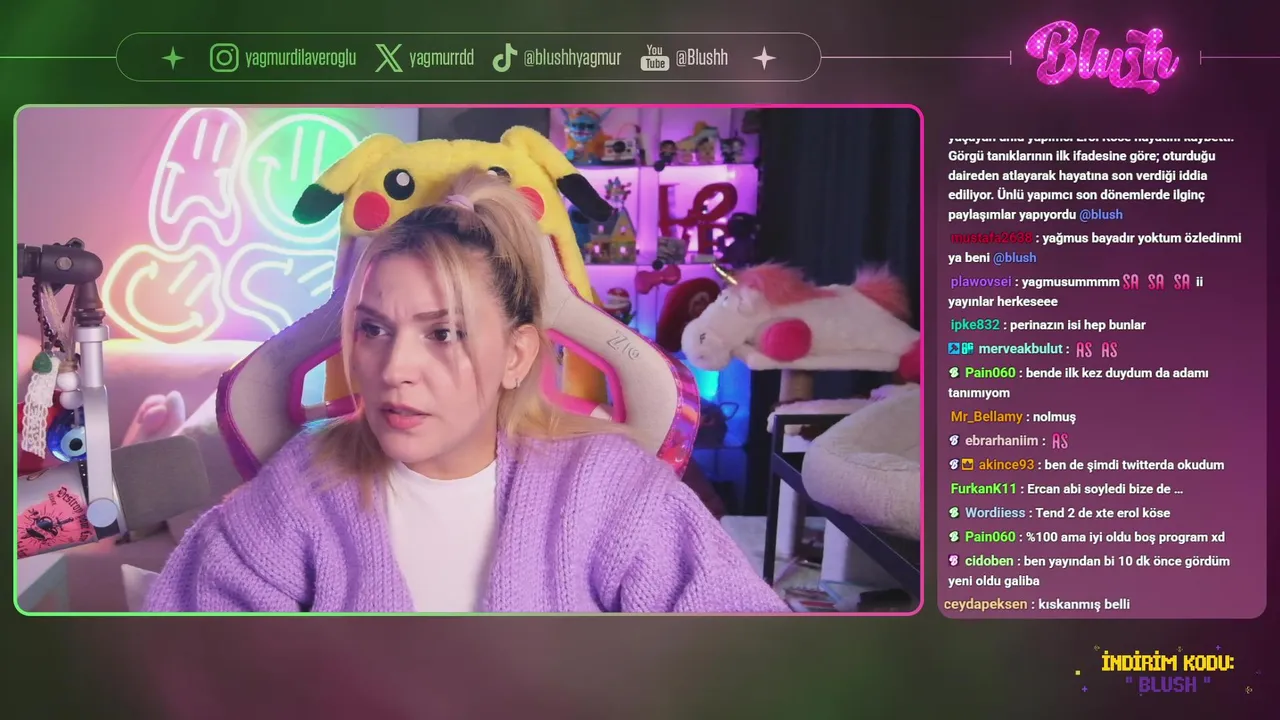1280x720 pixels.
Task: Click username akince93 in chat
Action: [x=1006, y=465]
